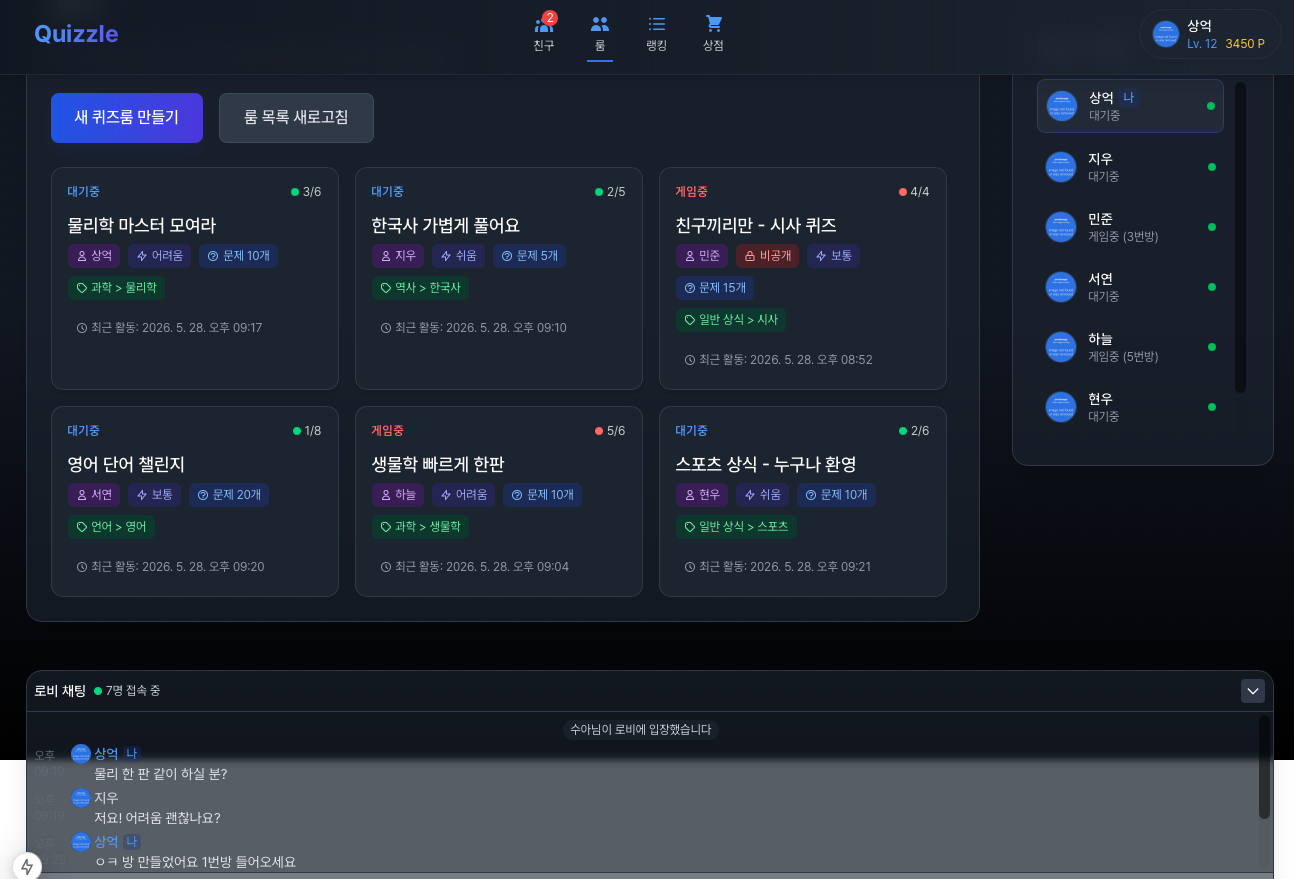Click the Quizzle logo
The height and width of the screenshot is (879, 1294).
(x=76, y=34)
